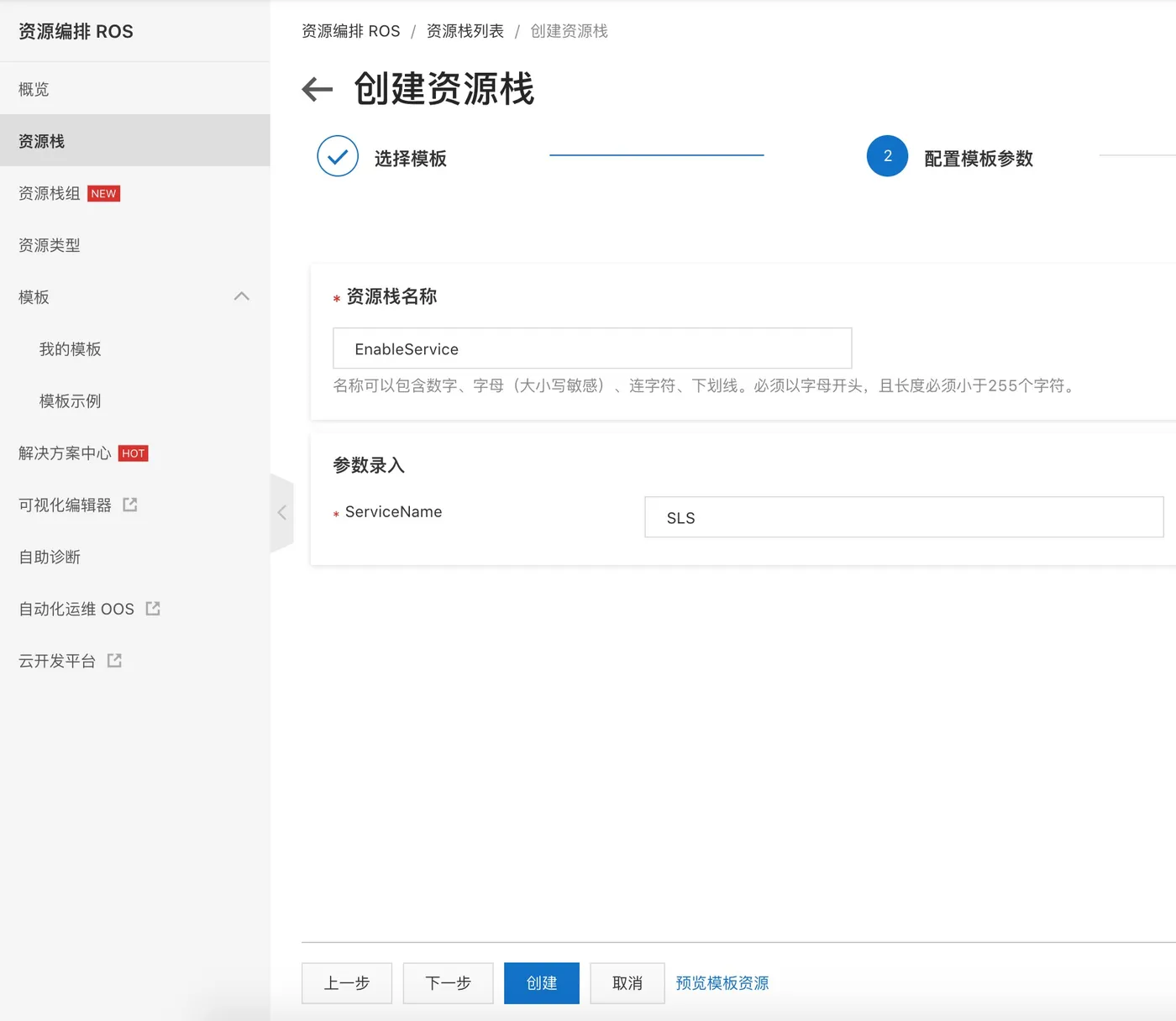Click the NEW badge beside 资源栈组
Screen dimensions: 1176x1021
[x=104, y=194]
